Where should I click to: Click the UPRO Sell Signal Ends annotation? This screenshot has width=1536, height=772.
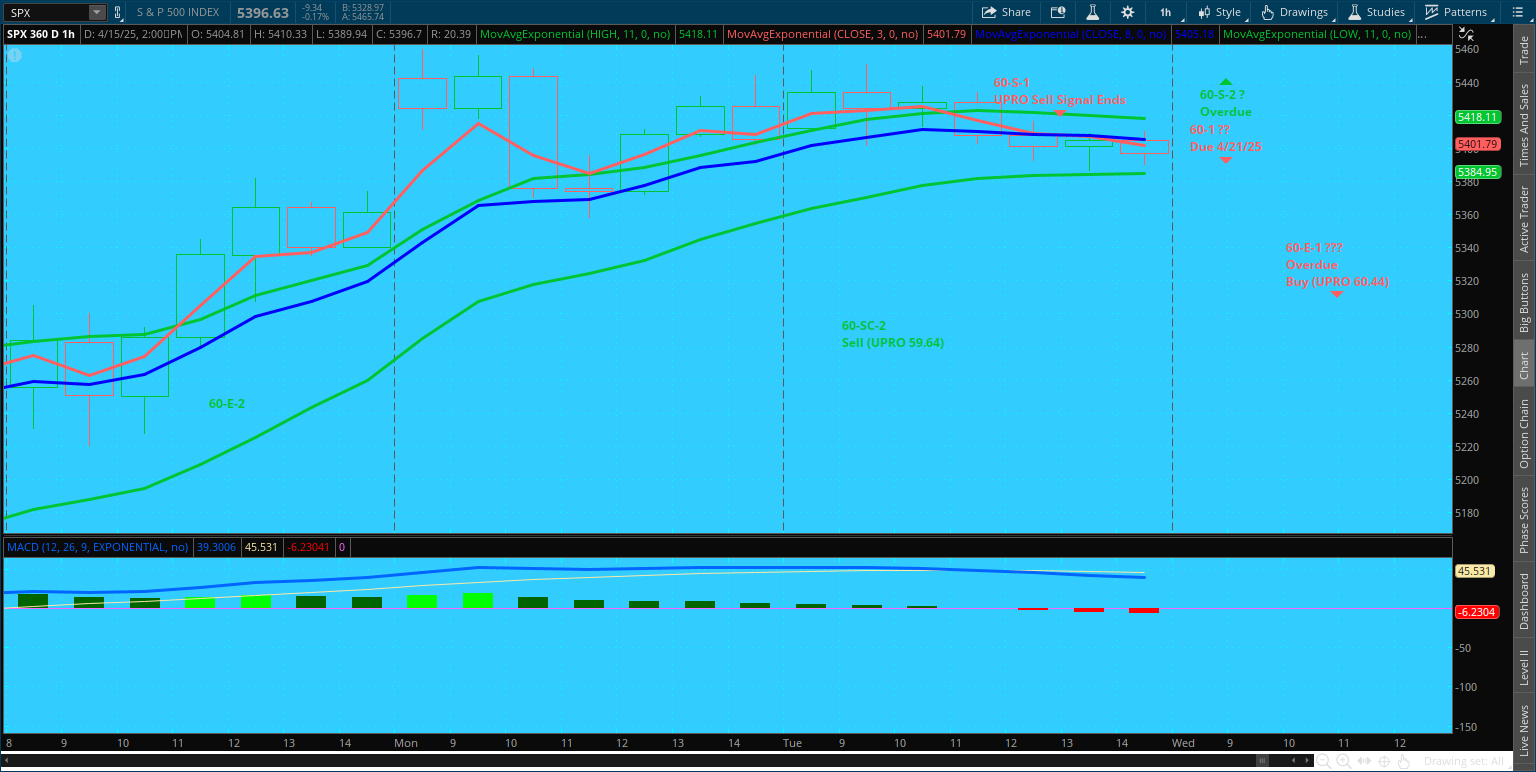coord(1059,100)
